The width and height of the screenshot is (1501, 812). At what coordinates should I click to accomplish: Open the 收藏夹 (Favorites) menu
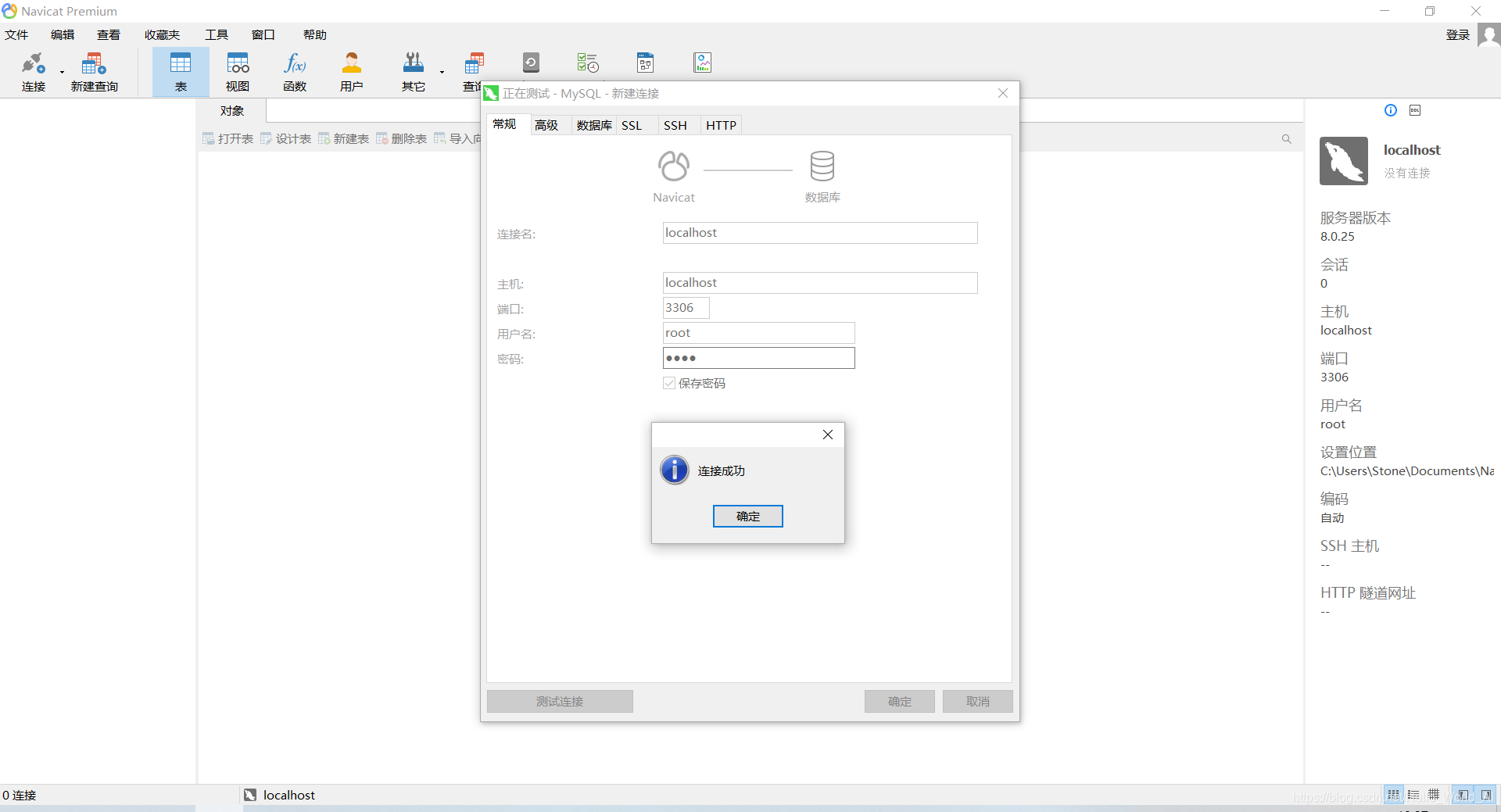(162, 34)
